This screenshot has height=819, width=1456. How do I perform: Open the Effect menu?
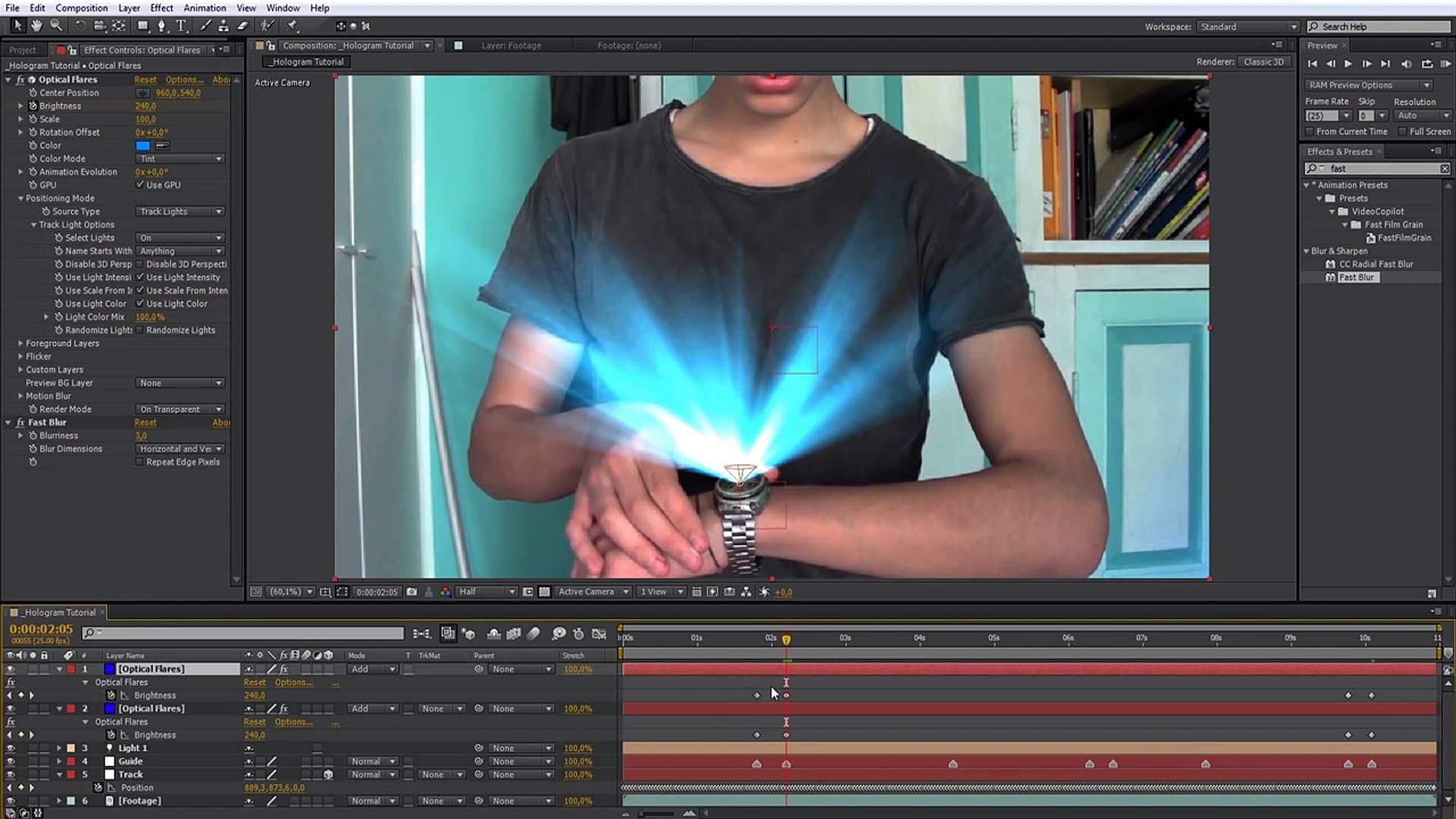click(161, 8)
